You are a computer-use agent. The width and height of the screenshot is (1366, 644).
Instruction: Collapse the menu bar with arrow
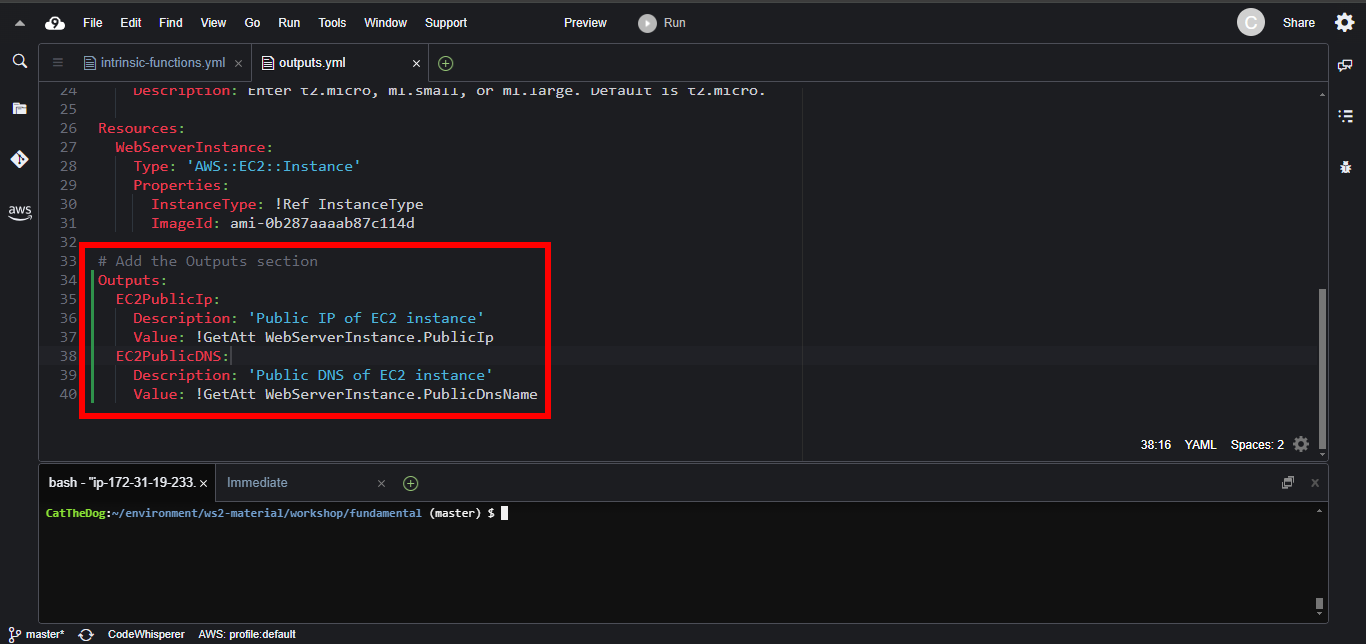click(19, 23)
